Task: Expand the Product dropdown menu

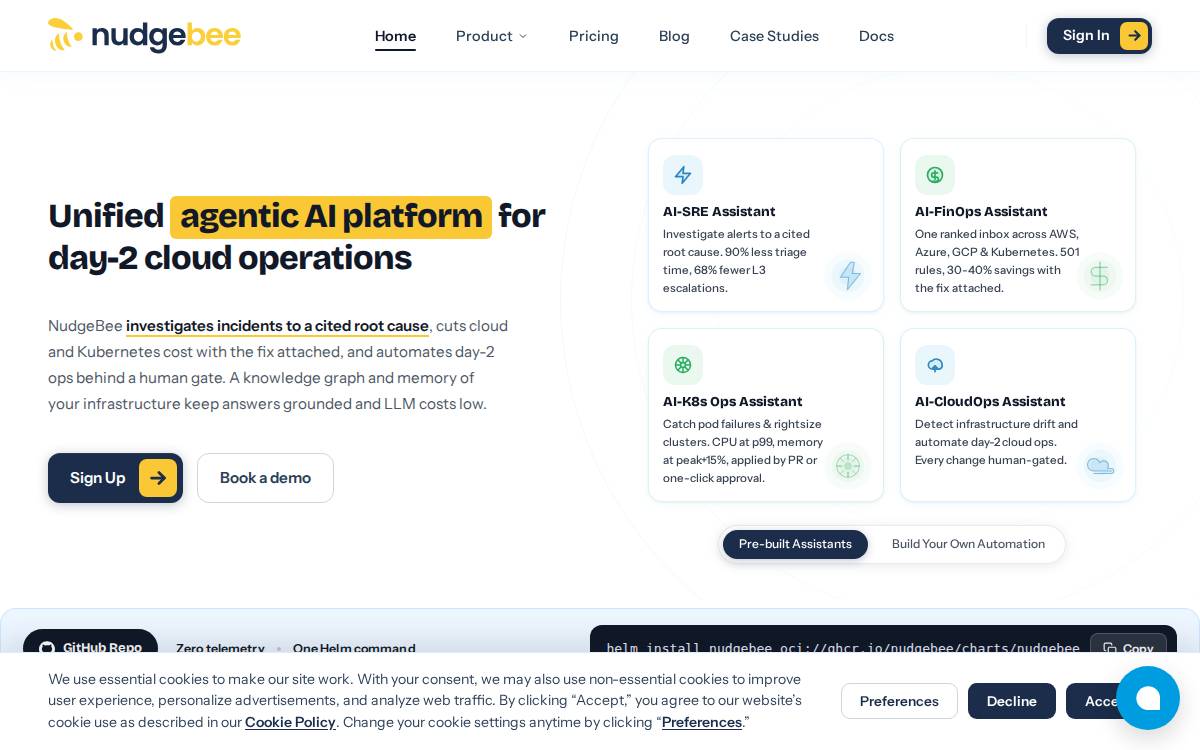Action: (x=491, y=36)
